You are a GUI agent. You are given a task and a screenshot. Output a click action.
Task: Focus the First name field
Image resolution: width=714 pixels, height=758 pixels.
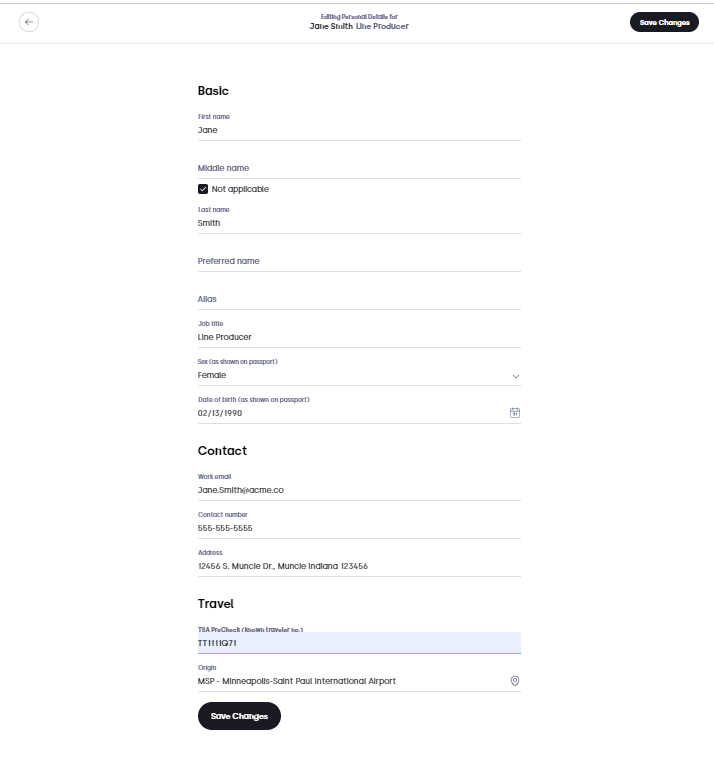click(x=359, y=127)
